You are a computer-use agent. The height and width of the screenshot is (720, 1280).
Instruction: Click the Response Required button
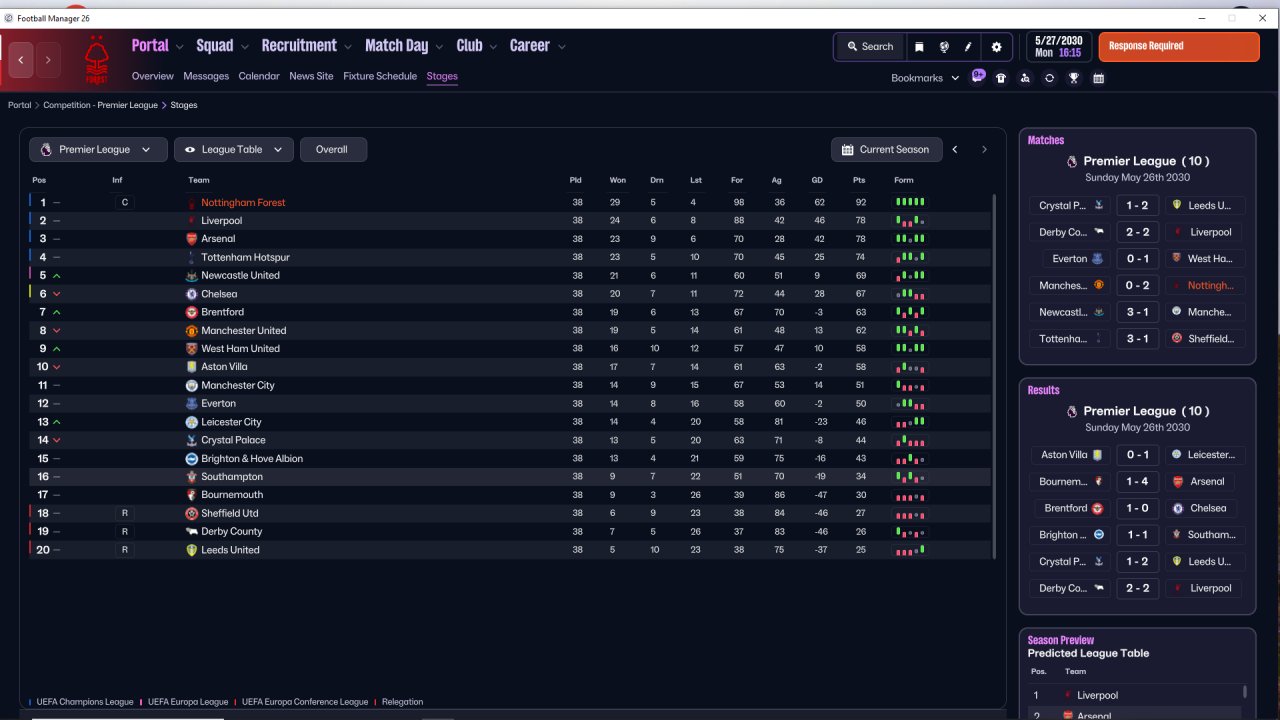[x=1179, y=47]
